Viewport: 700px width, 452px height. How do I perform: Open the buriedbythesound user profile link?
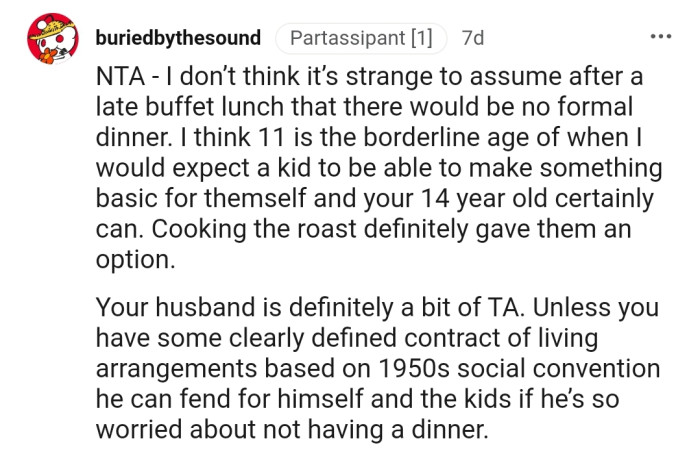pos(178,38)
